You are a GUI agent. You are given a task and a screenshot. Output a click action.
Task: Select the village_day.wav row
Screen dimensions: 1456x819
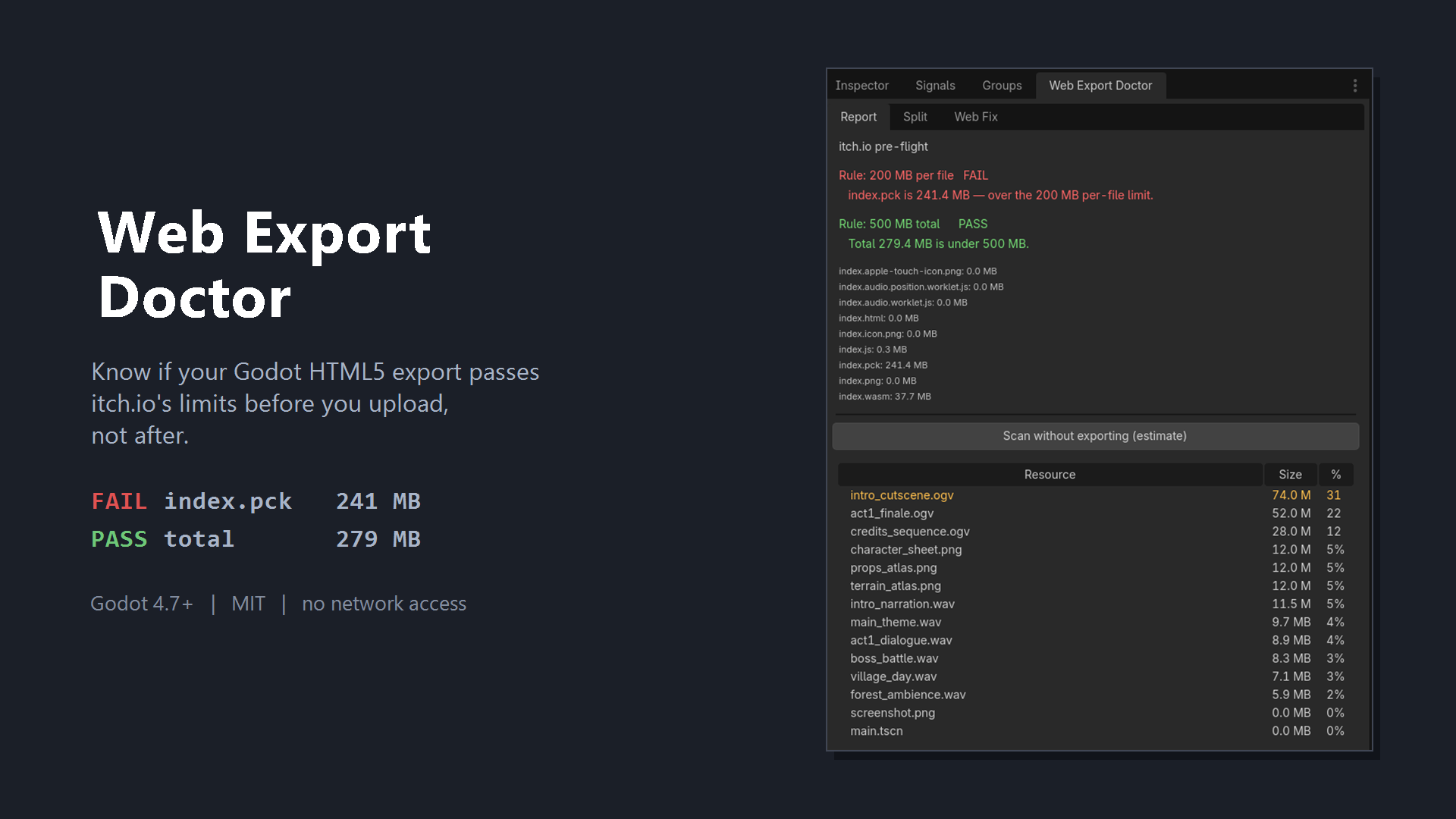[x=1095, y=676]
